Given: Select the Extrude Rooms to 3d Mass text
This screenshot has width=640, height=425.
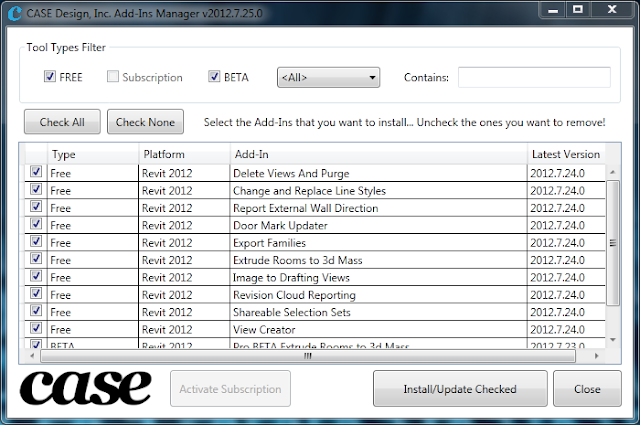Looking at the screenshot, I should tap(298, 260).
